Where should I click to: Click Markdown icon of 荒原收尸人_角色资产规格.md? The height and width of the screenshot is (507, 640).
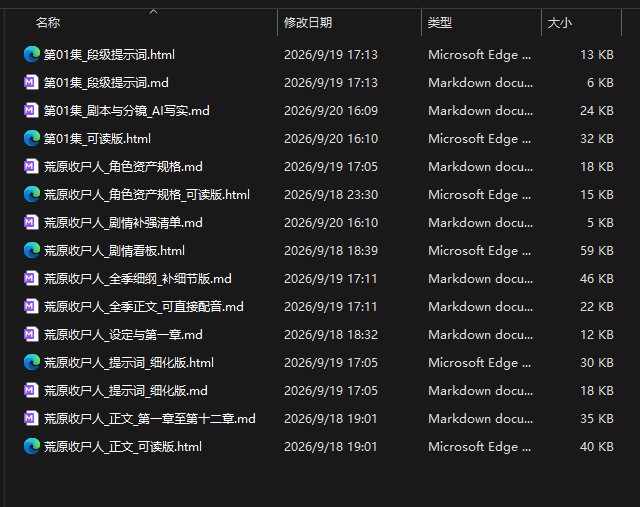(x=31, y=166)
